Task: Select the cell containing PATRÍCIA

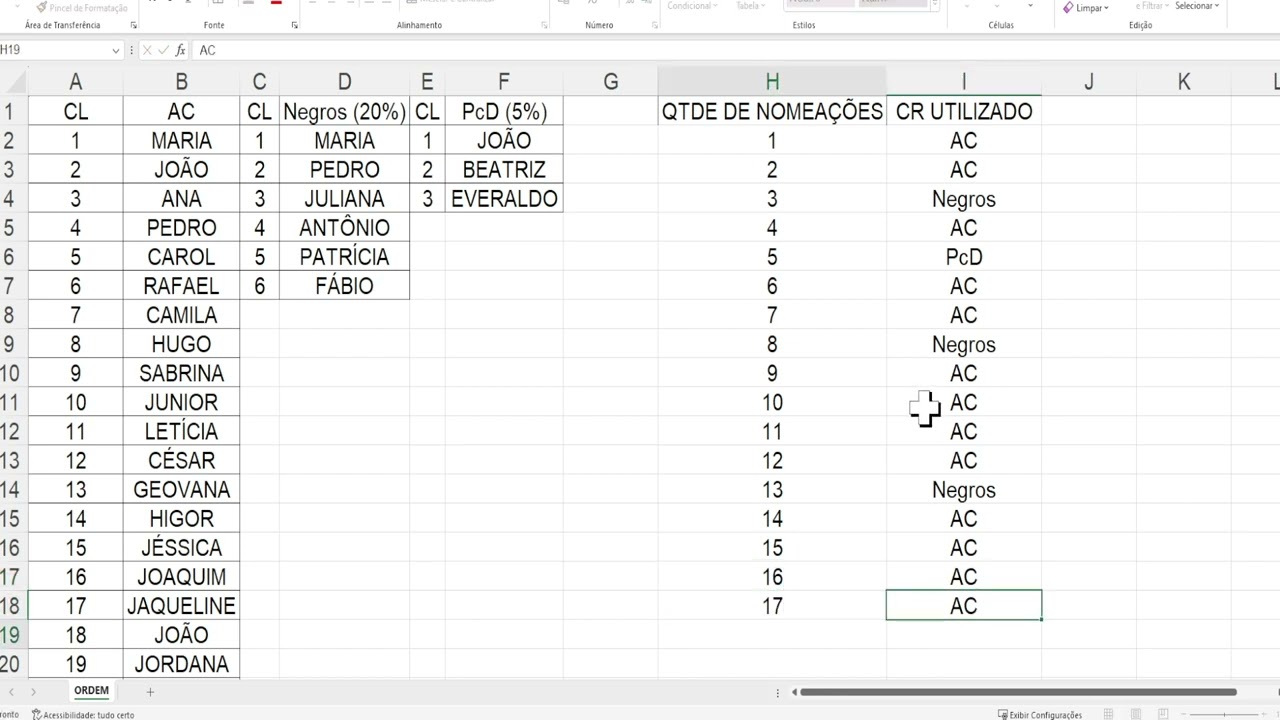Action: [x=344, y=257]
